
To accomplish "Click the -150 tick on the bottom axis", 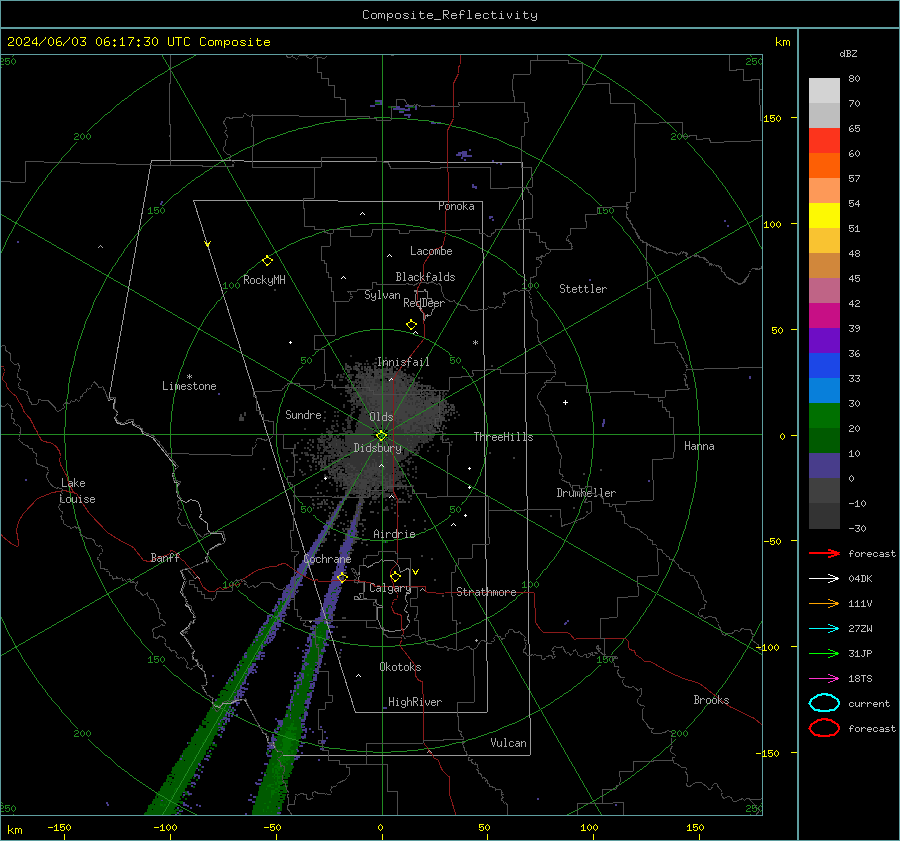I will (x=59, y=827).
